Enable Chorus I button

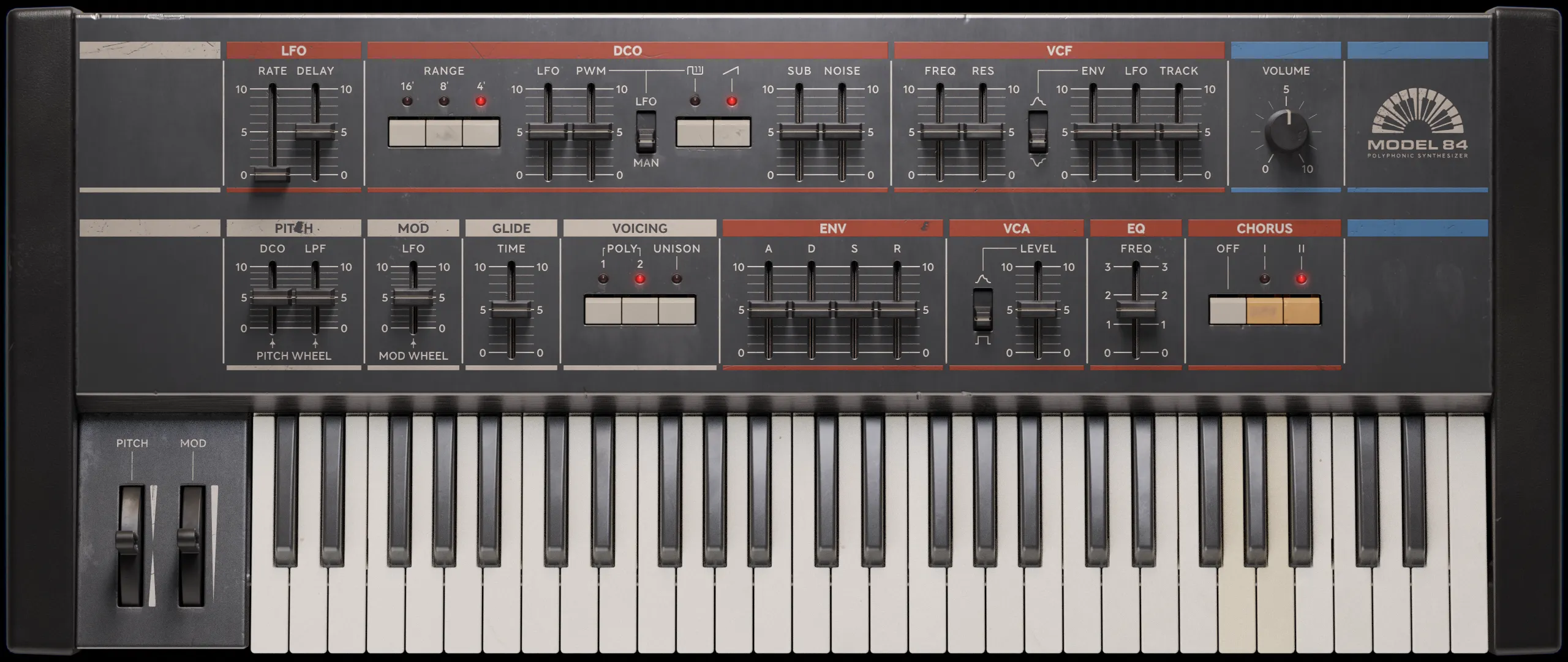pos(1265,310)
